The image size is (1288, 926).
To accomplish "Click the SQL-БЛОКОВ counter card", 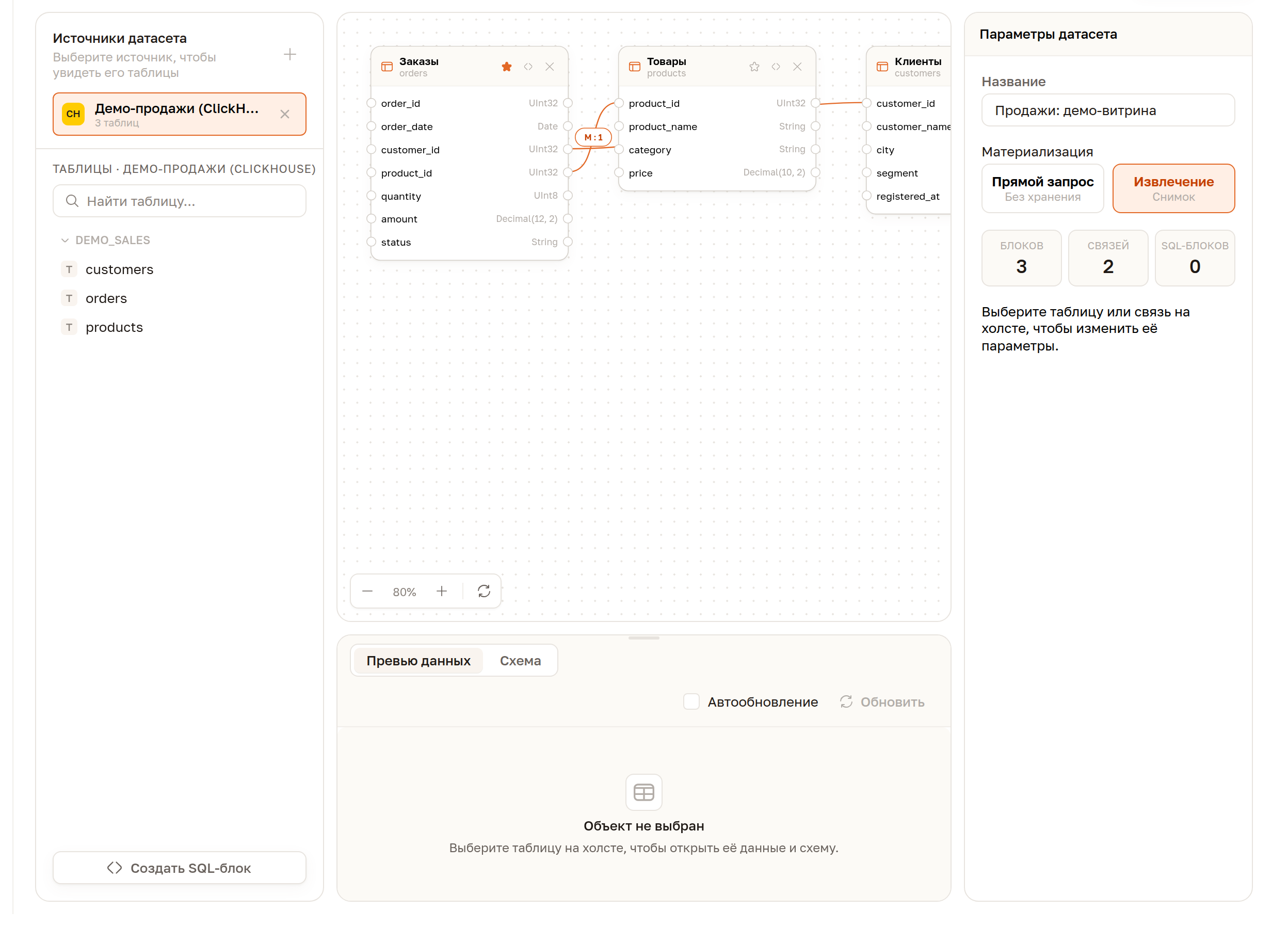I will pyautogui.click(x=1194, y=258).
